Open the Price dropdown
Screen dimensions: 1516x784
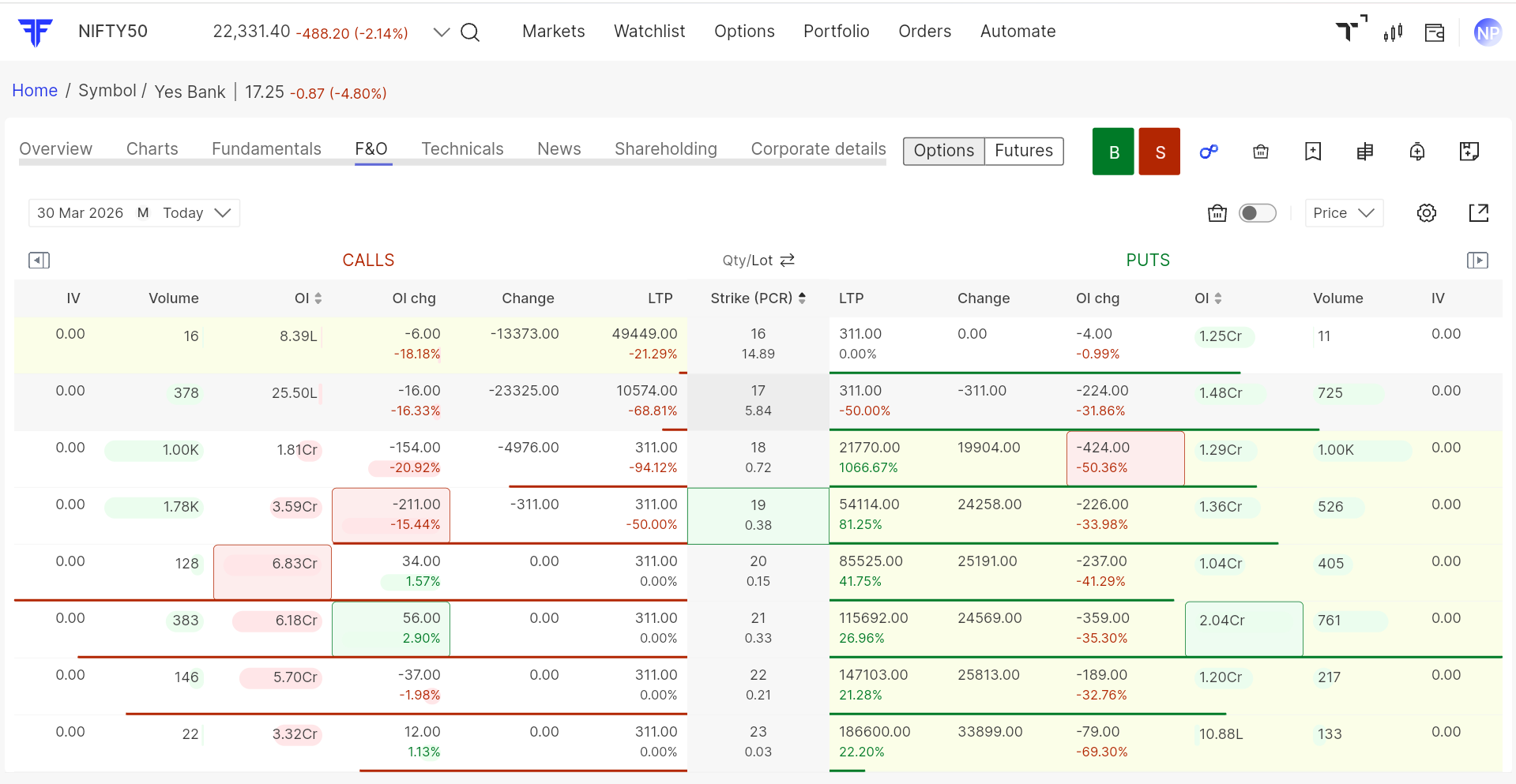coord(1343,213)
